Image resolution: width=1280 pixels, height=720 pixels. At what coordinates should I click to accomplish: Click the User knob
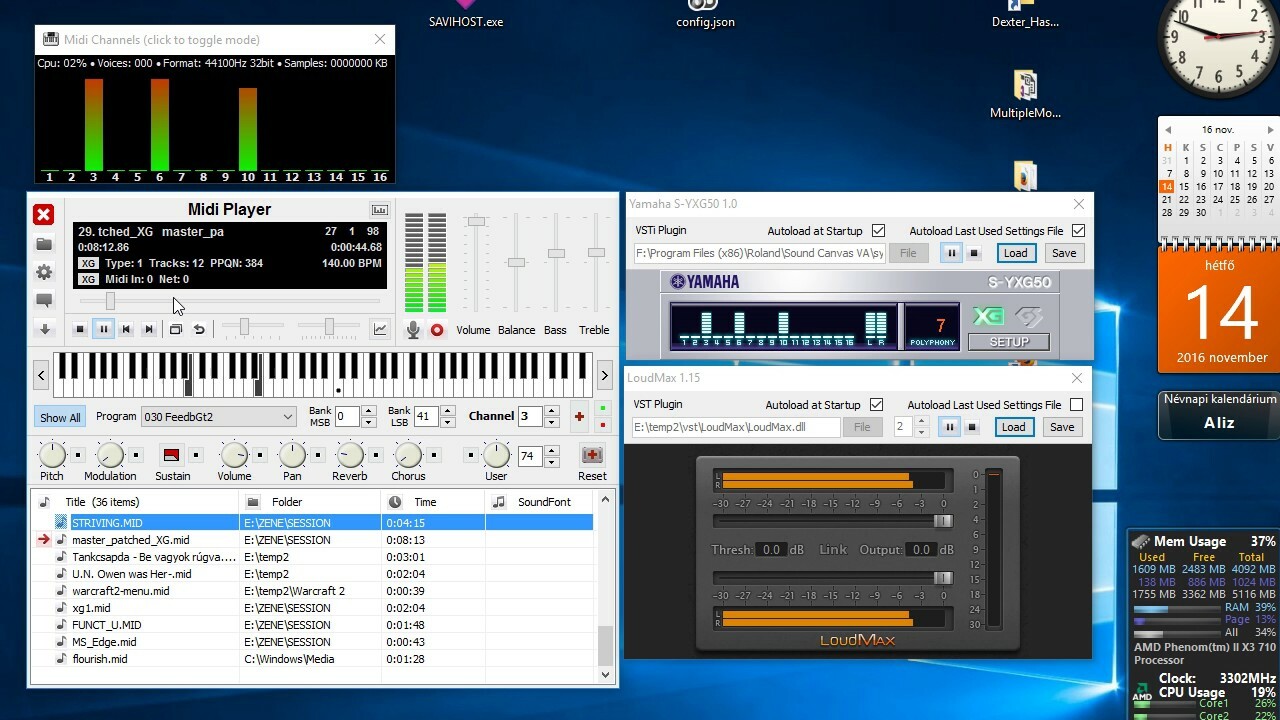pos(496,455)
